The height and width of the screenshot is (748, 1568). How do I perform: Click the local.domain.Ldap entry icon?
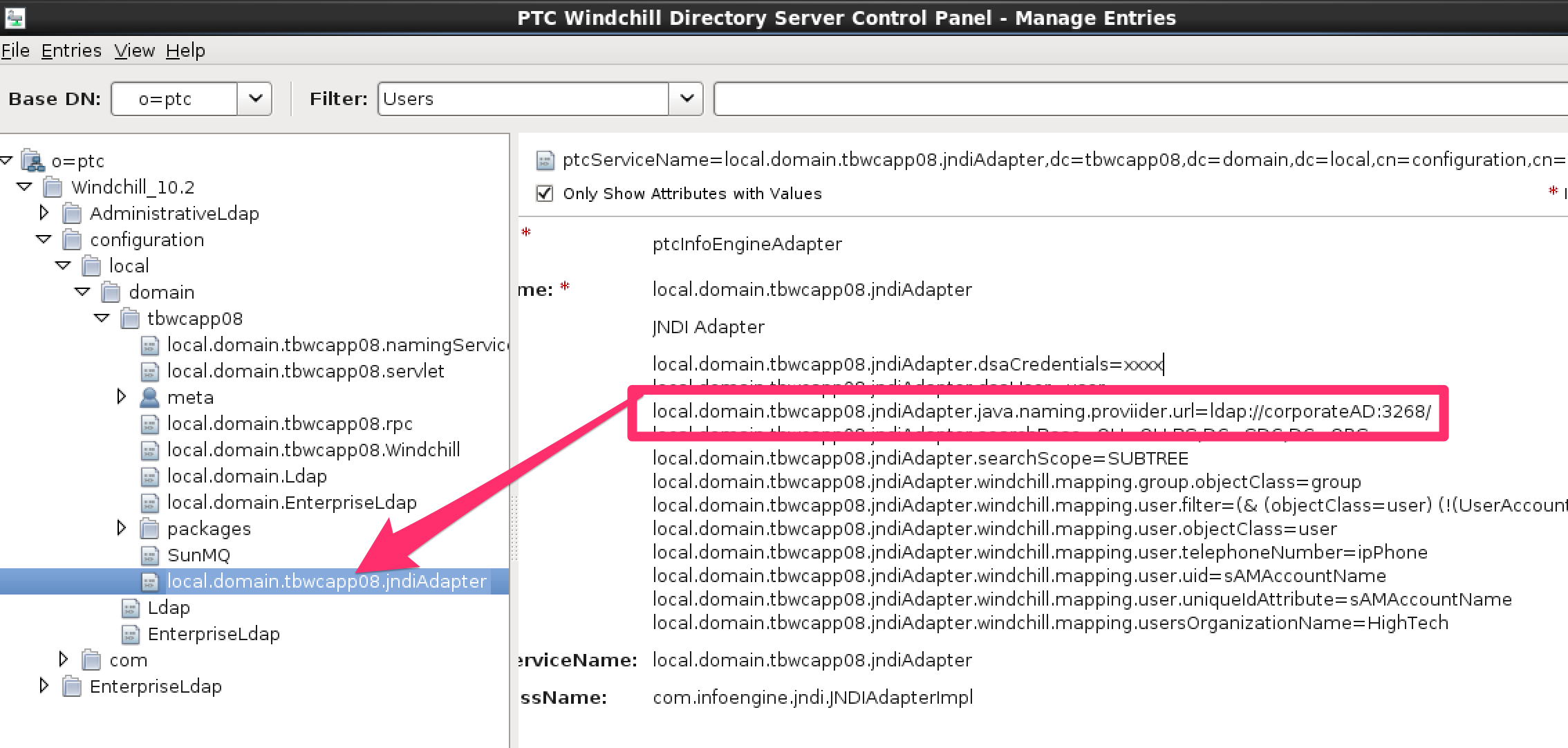point(149,476)
